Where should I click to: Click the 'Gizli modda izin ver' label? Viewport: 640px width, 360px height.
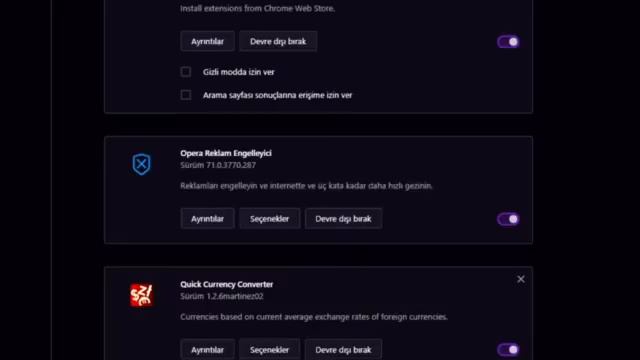tap(238, 72)
